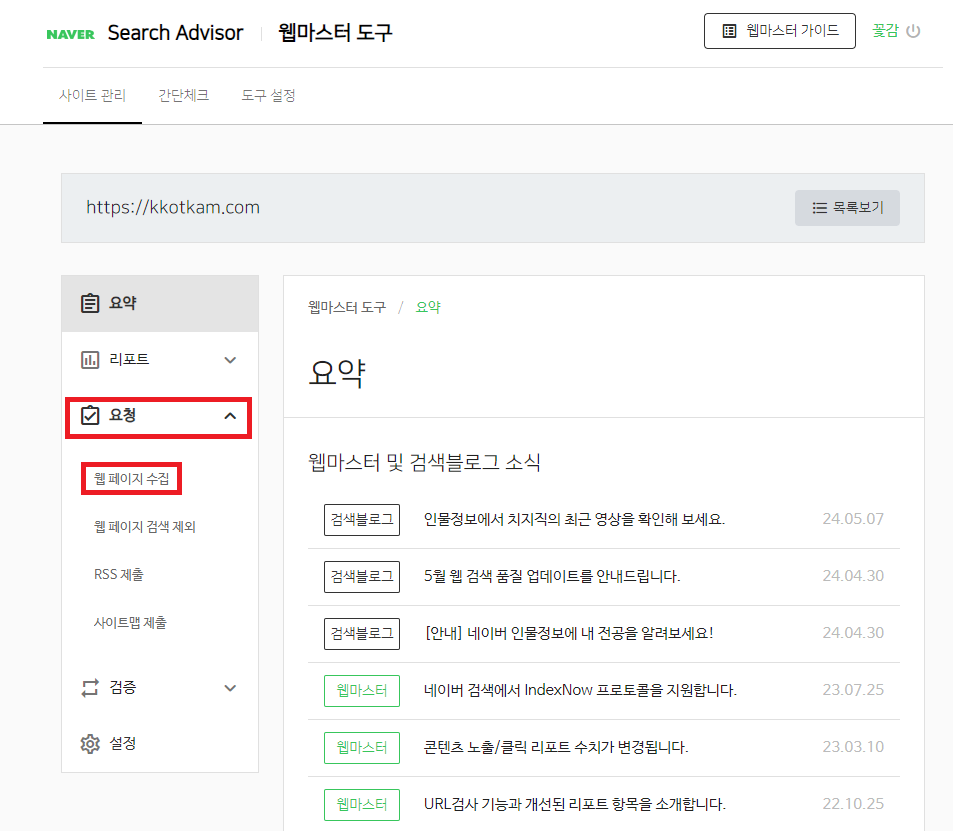Click the 웹마스터 tag dated 22.10.25
Image resolution: width=953 pixels, height=831 pixels.
tap(362, 805)
